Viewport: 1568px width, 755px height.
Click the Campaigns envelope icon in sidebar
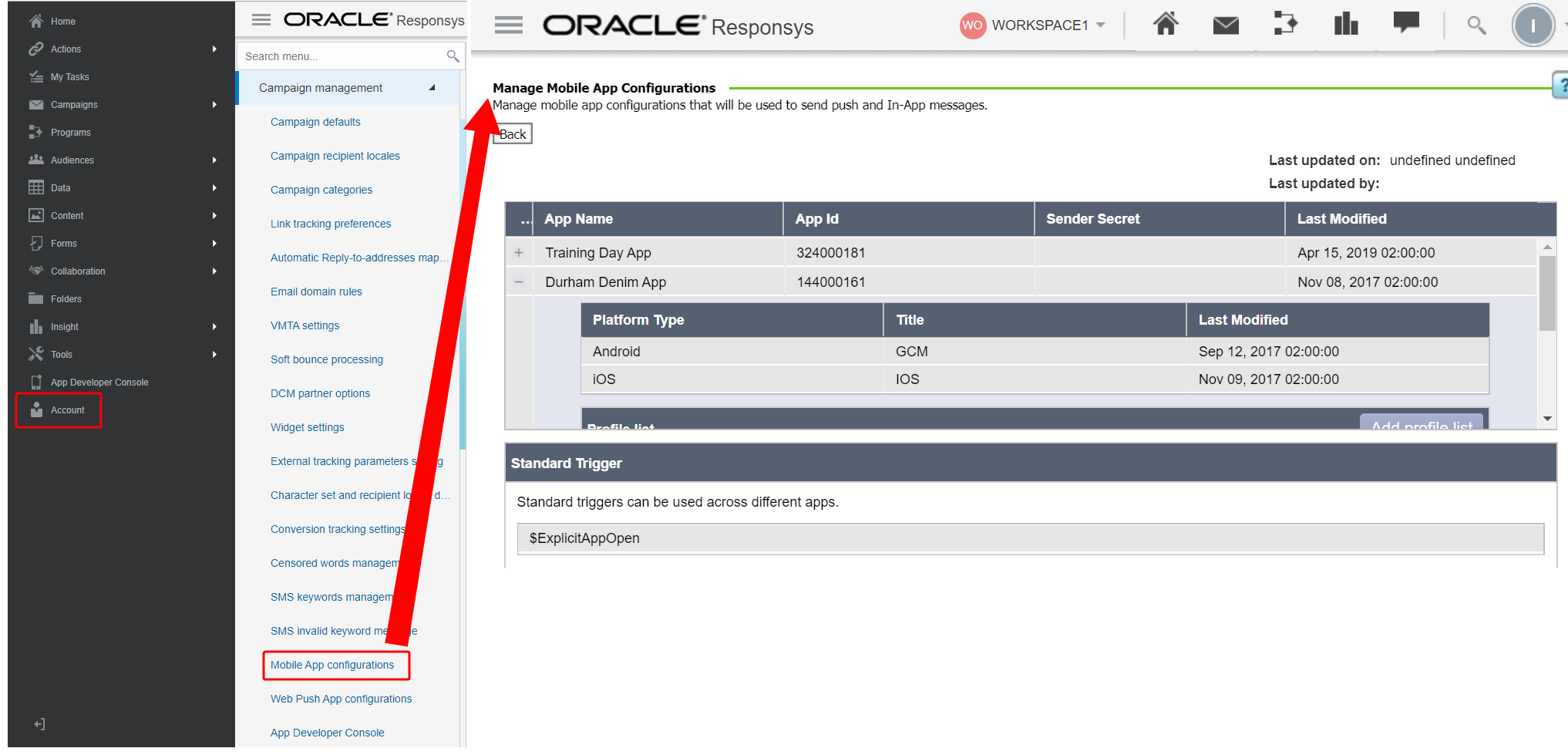[x=36, y=104]
